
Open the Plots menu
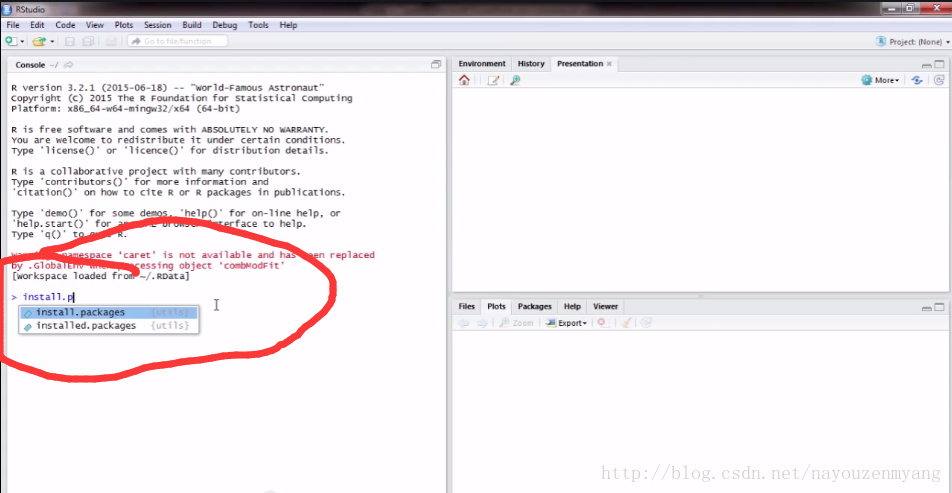123,25
